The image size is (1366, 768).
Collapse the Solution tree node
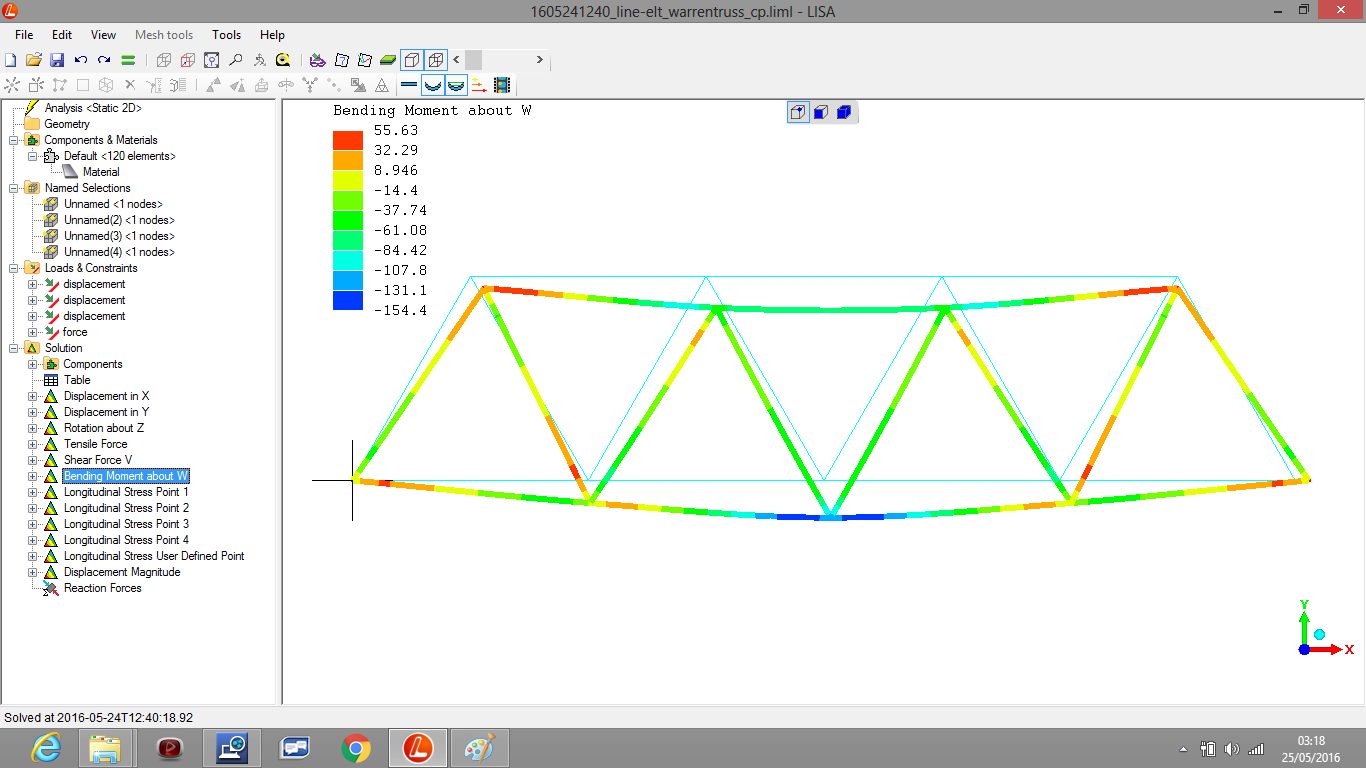coord(13,348)
